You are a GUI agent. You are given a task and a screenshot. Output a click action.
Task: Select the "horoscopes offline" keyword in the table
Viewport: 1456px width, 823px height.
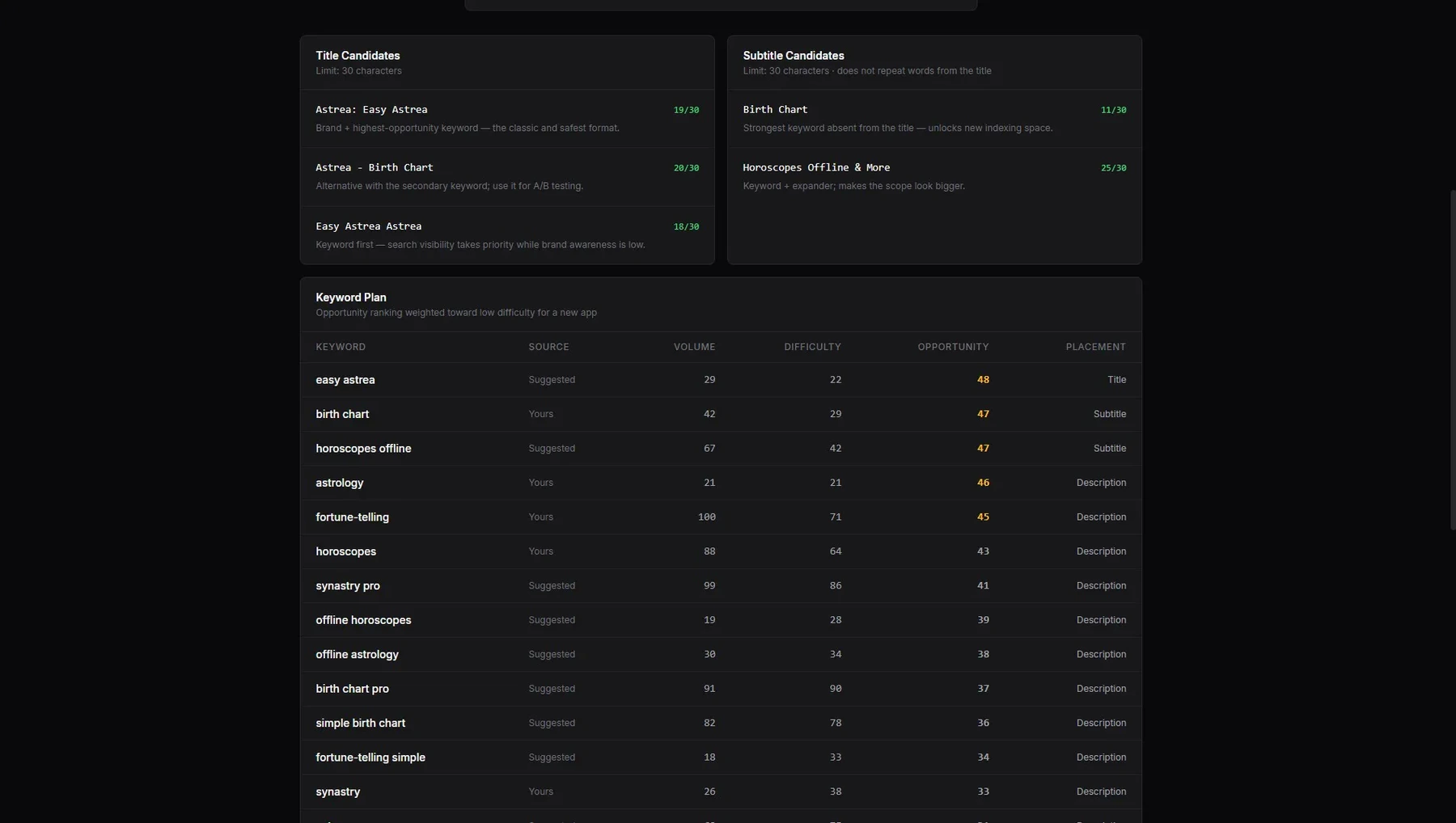363,449
